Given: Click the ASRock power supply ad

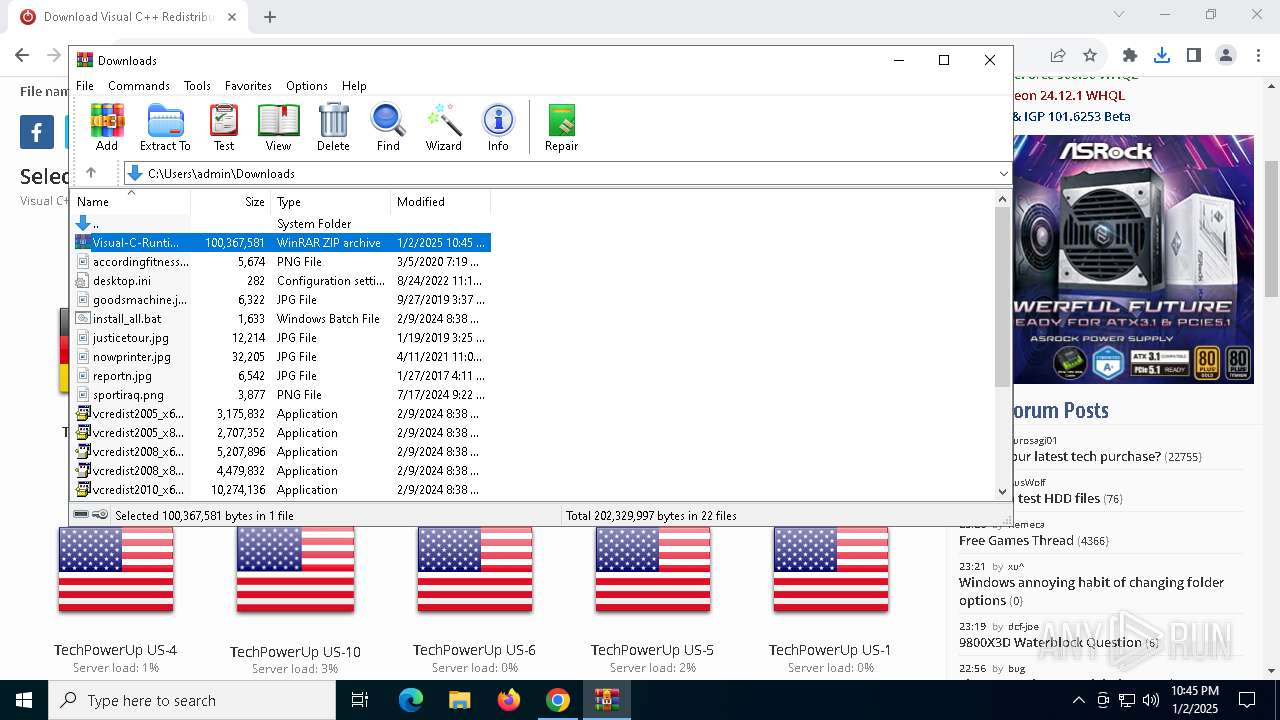Looking at the screenshot, I should click(x=1134, y=259).
